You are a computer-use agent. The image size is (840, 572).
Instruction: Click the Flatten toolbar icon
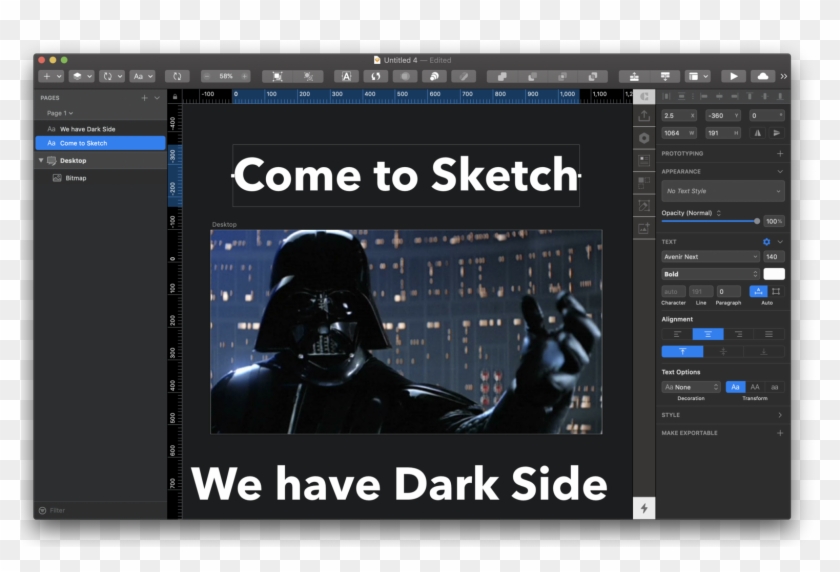[x=464, y=77]
